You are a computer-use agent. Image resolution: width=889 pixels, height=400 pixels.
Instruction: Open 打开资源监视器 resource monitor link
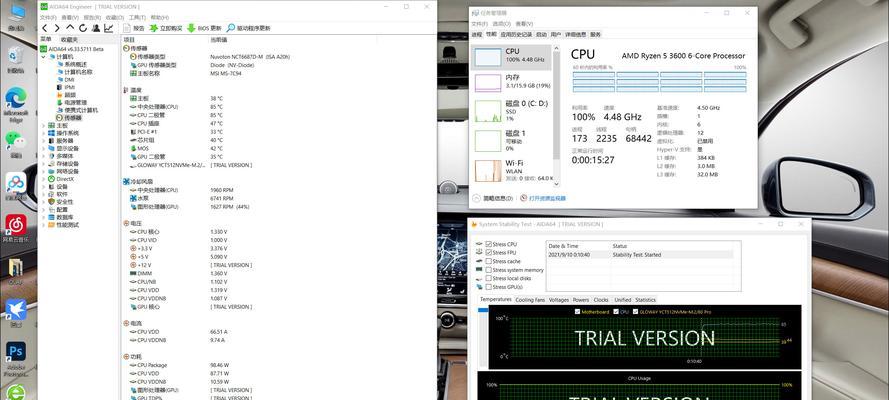[x=543, y=198]
